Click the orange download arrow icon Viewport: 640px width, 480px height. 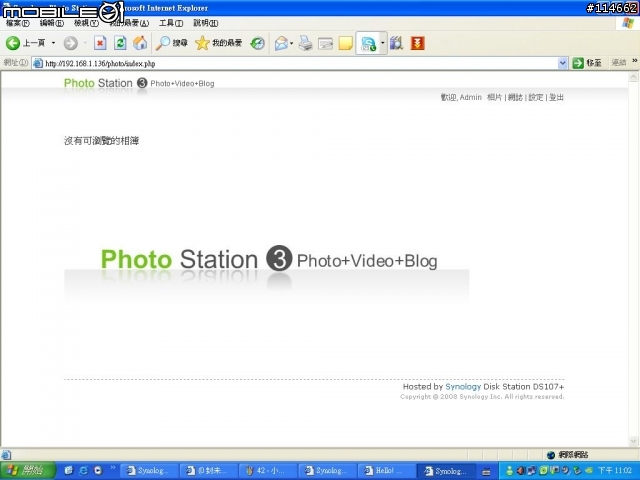(418, 43)
